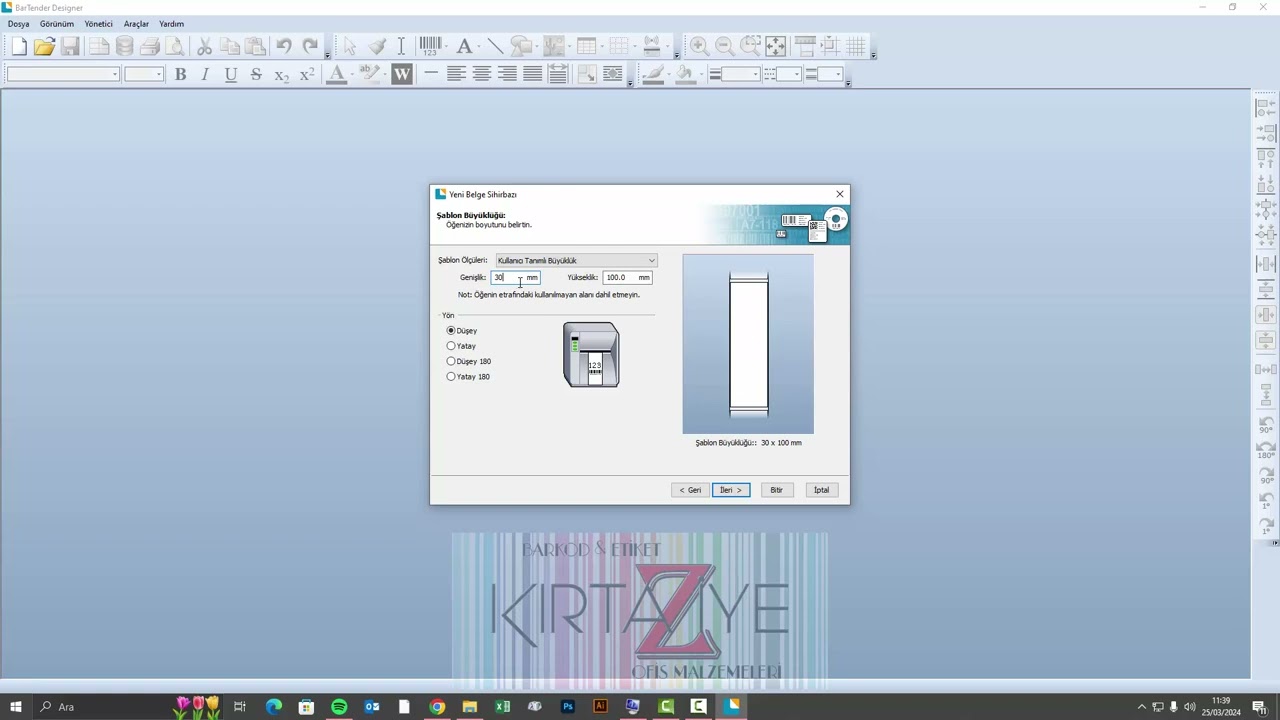This screenshot has height=720, width=1280.
Task: Click the Subscript icon
Action: coord(281,74)
